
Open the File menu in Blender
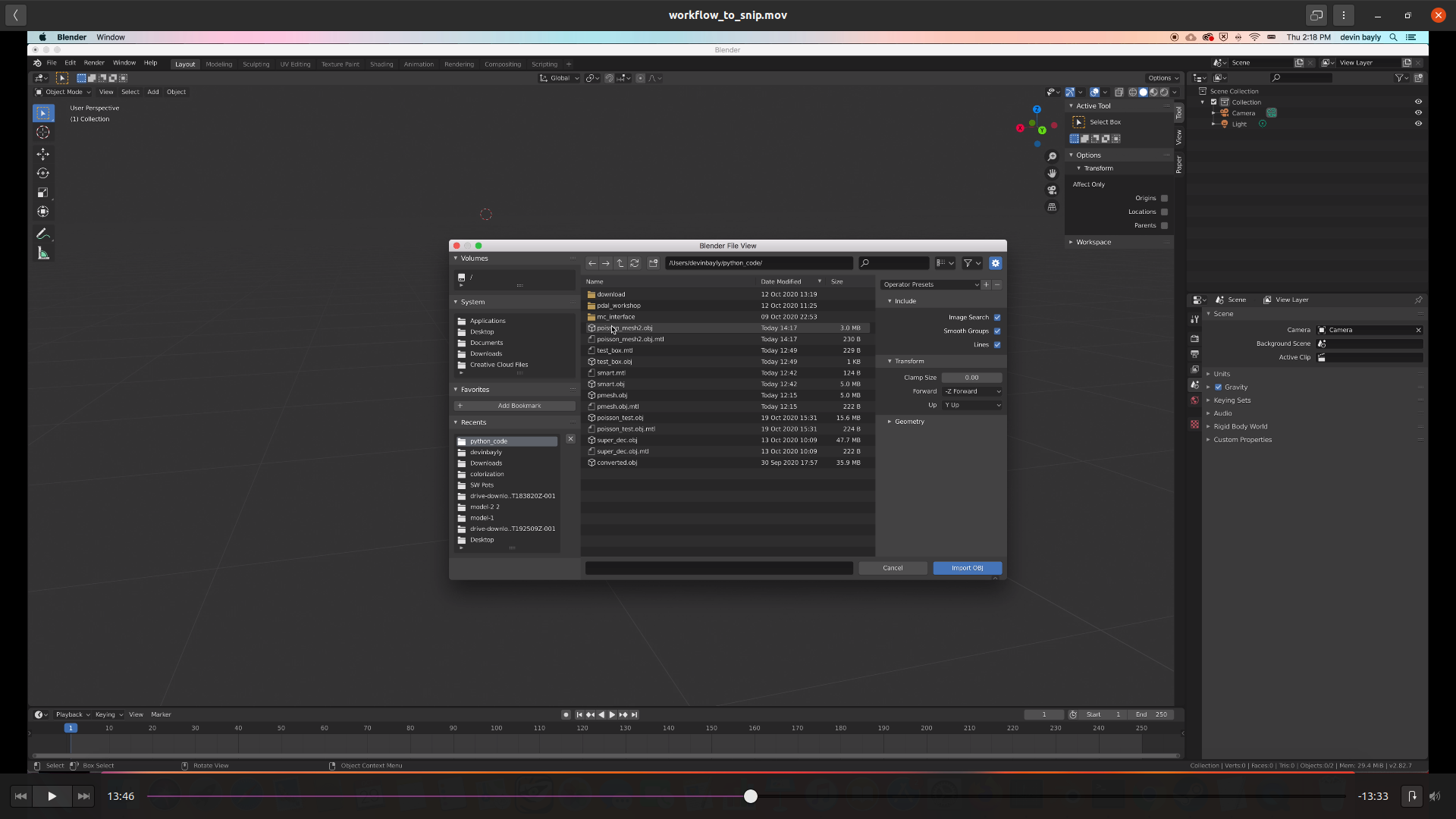pyautogui.click(x=52, y=63)
